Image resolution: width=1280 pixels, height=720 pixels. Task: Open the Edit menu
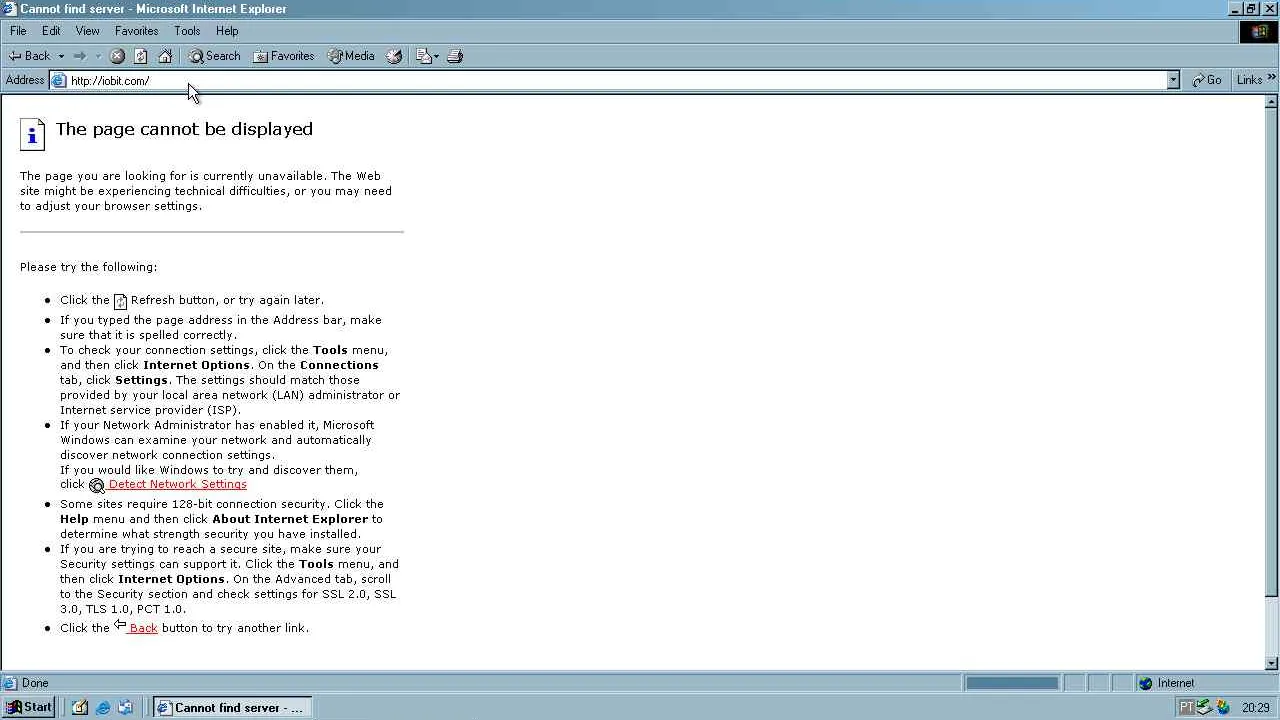coord(51,31)
